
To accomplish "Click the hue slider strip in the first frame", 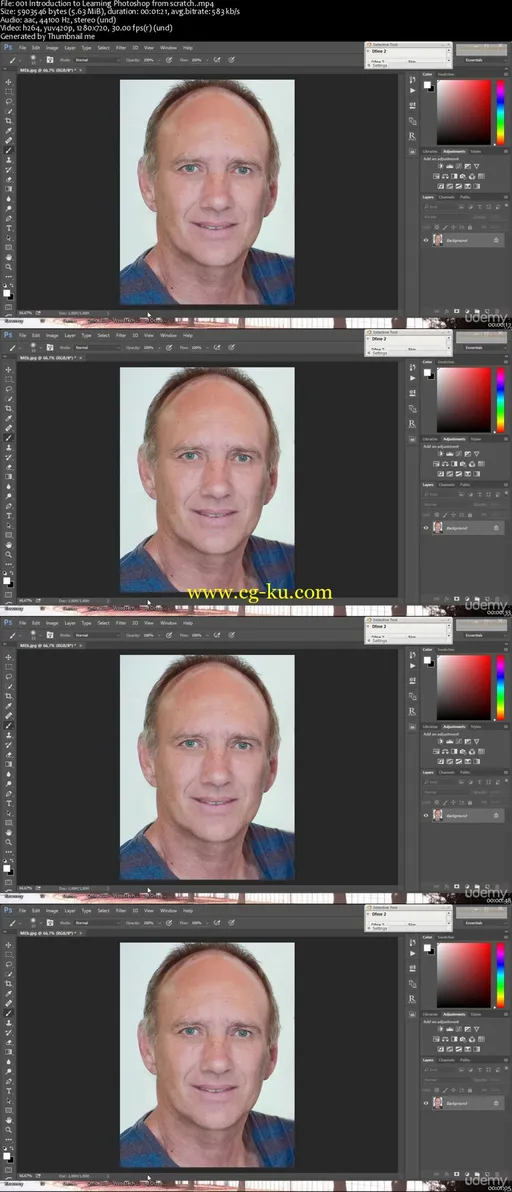I will coord(501,112).
